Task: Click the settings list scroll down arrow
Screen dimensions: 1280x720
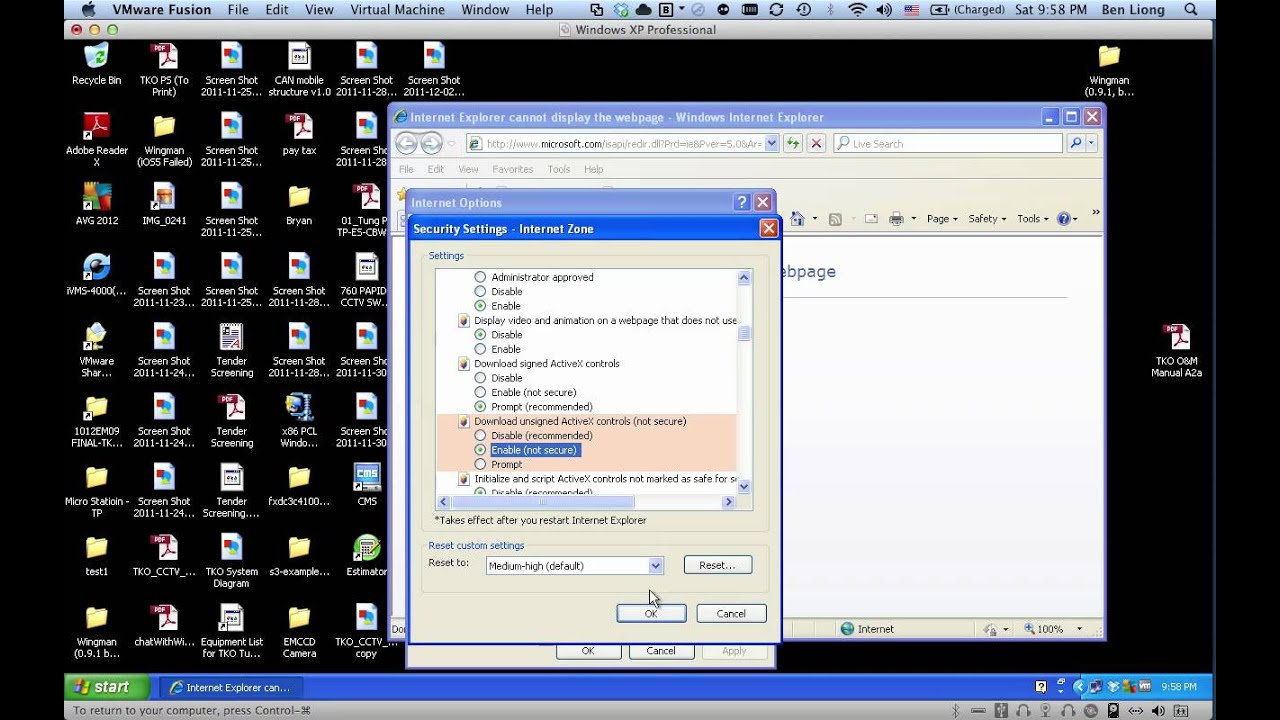Action: [x=744, y=487]
